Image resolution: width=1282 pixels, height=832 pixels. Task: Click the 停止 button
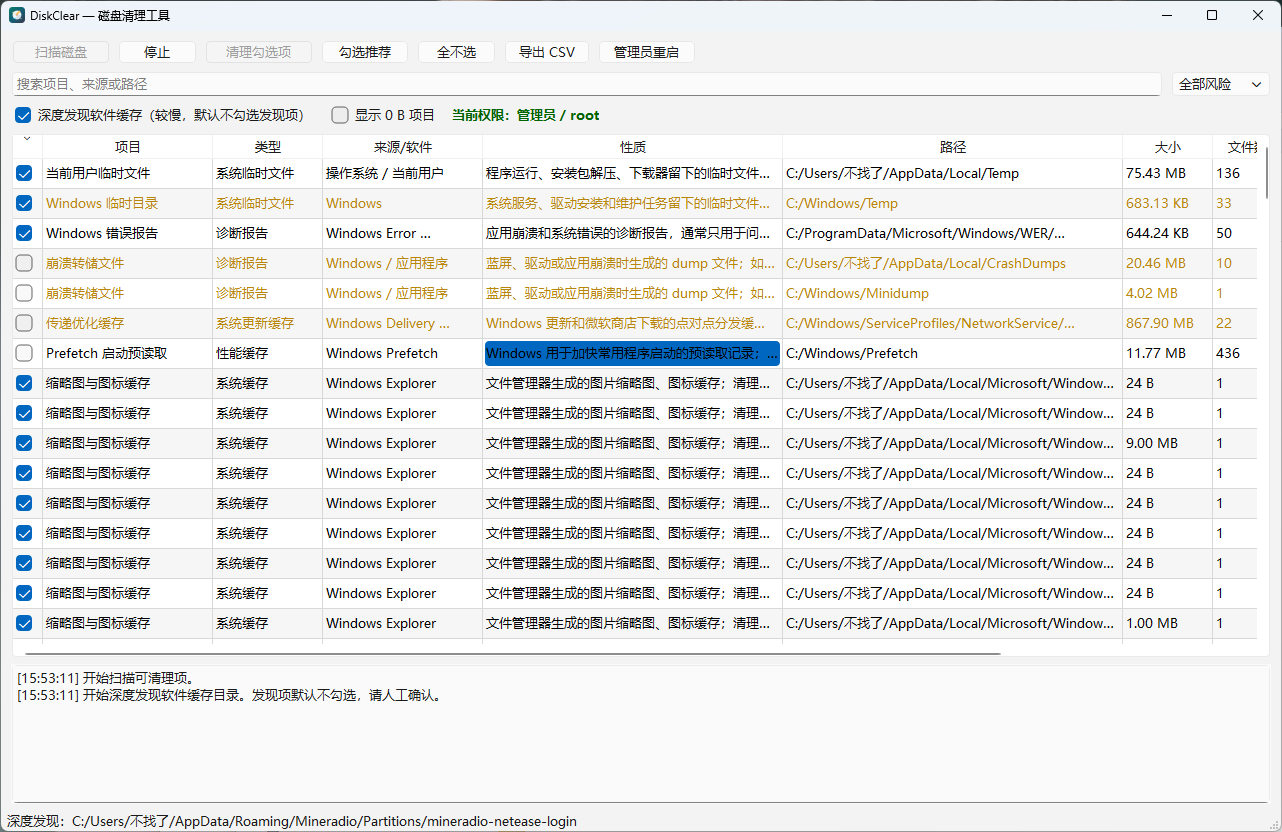pos(157,52)
